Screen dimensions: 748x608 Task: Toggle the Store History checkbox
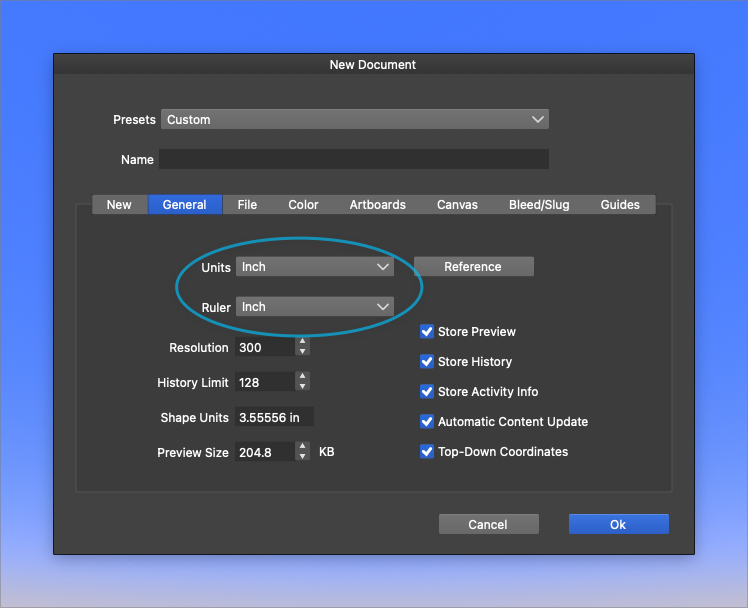pyautogui.click(x=427, y=362)
